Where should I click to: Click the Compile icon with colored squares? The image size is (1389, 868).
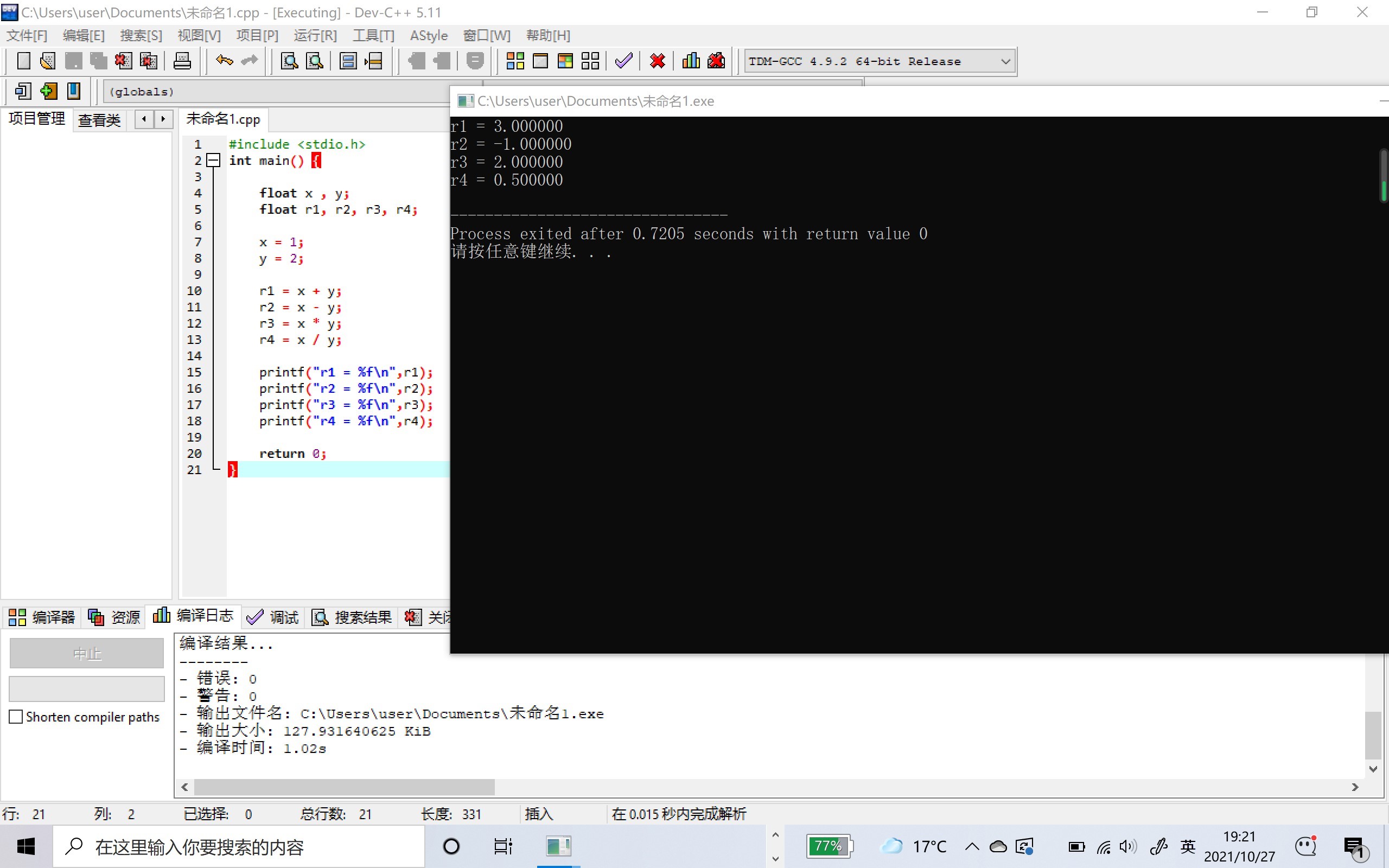pyautogui.click(x=515, y=61)
